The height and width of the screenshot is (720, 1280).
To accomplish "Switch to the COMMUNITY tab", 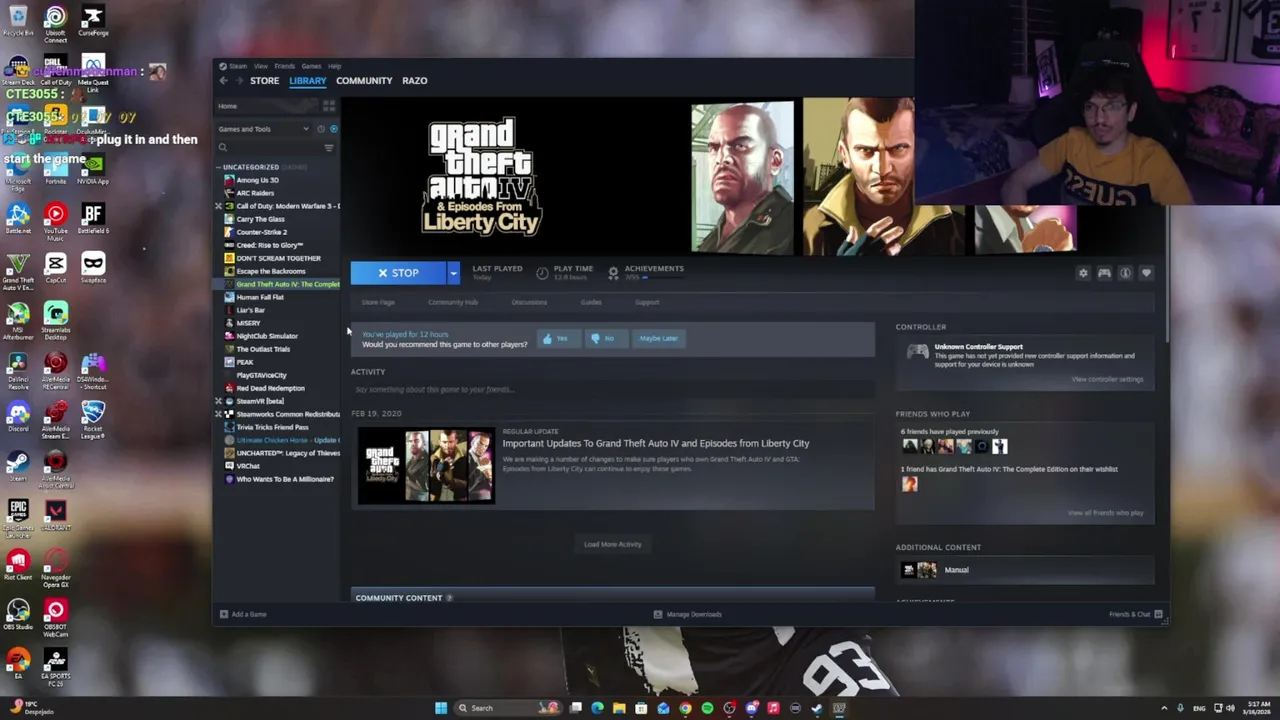I will pyautogui.click(x=364, y=81).
